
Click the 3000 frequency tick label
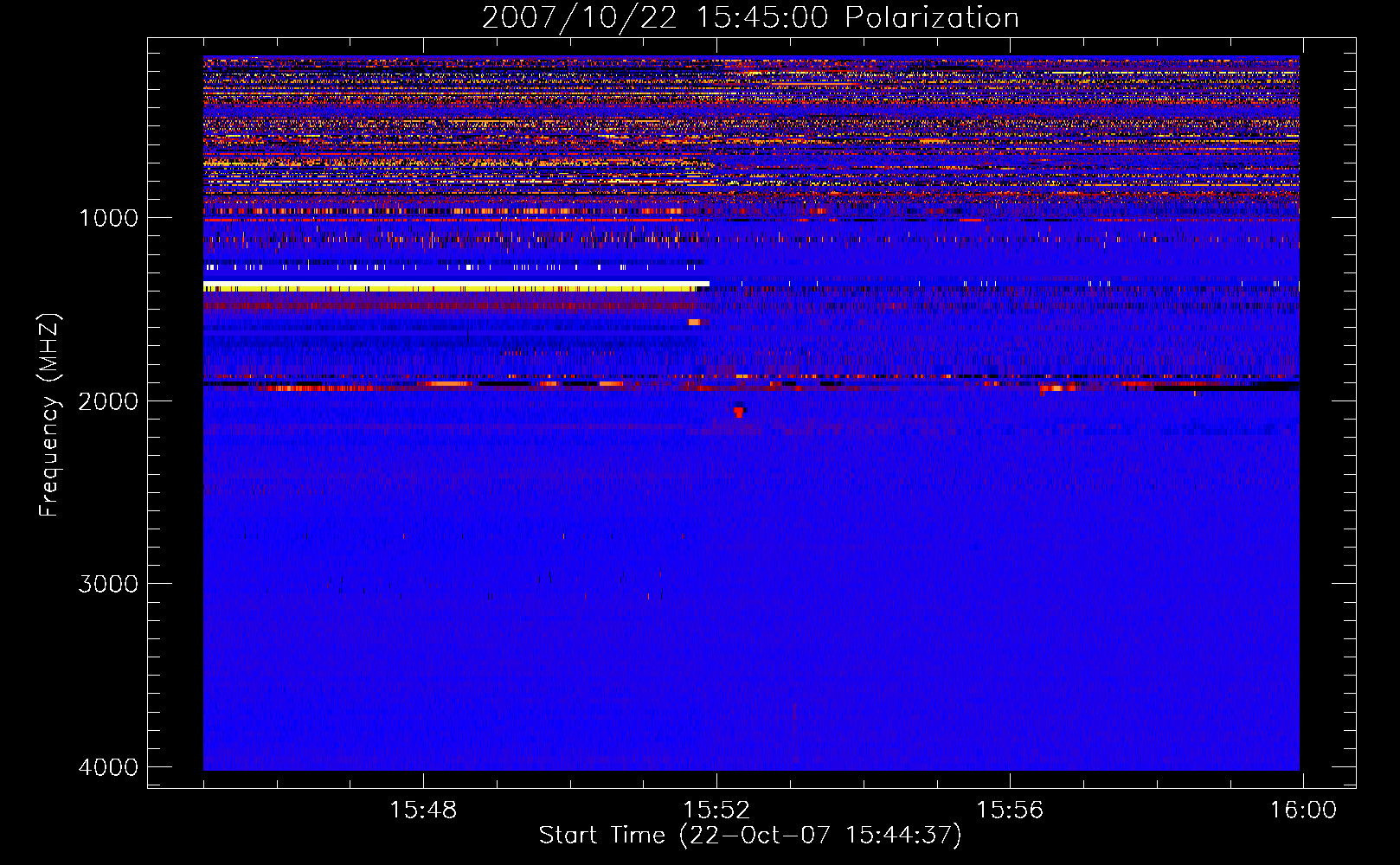tap(108, 584)
